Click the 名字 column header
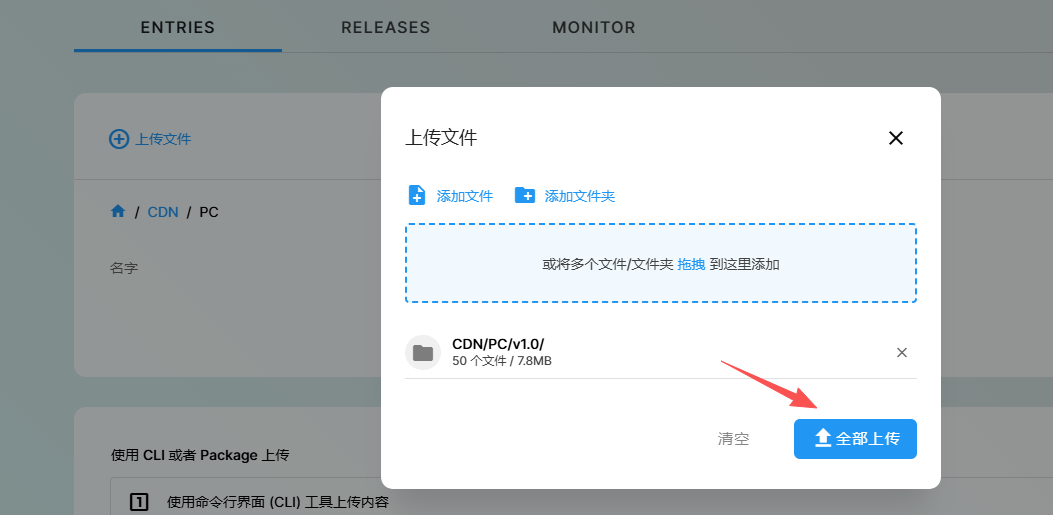 pos(124,268)
